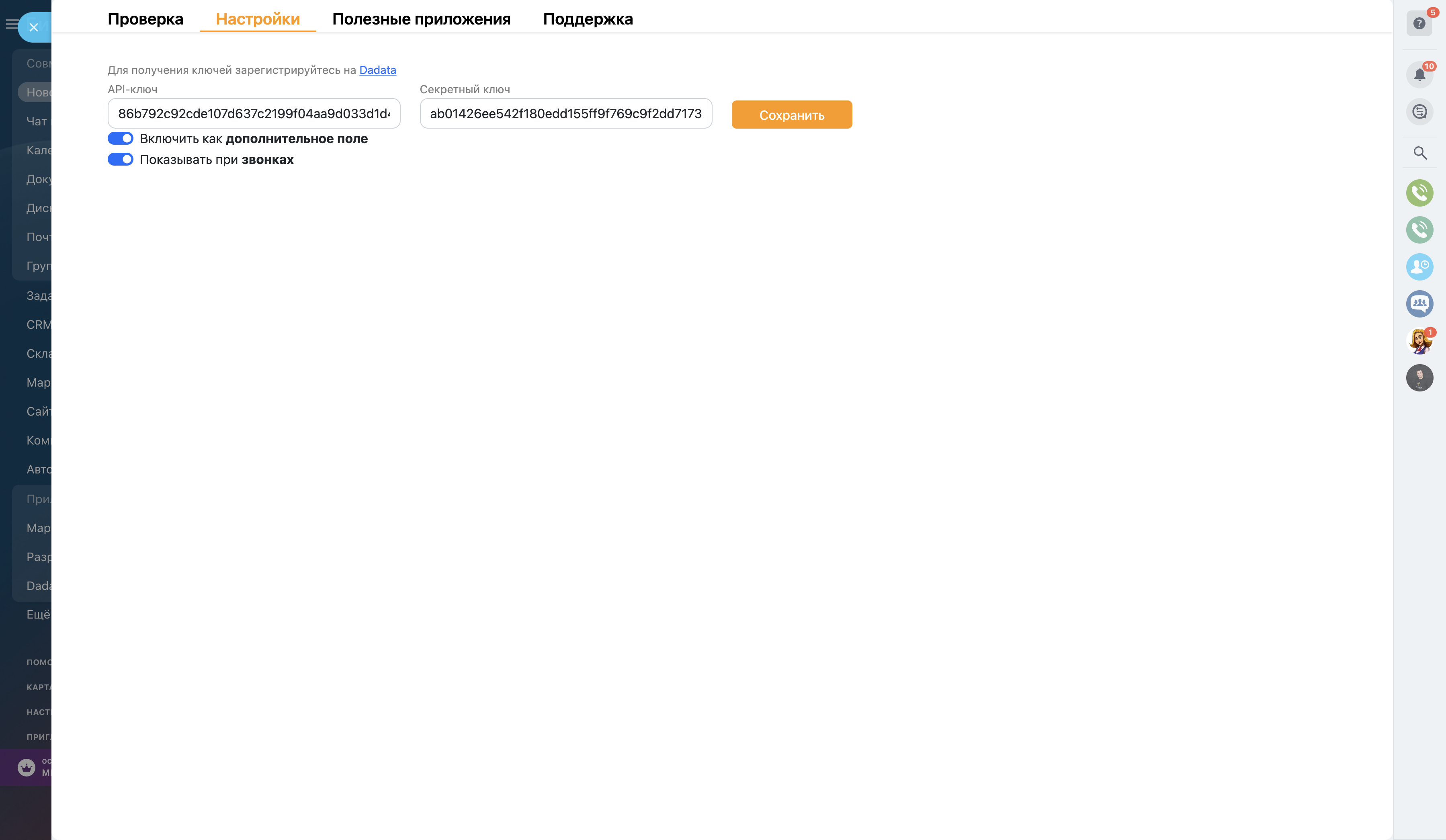
Task: Open the Полезные приложения tab
Action: 421,19
